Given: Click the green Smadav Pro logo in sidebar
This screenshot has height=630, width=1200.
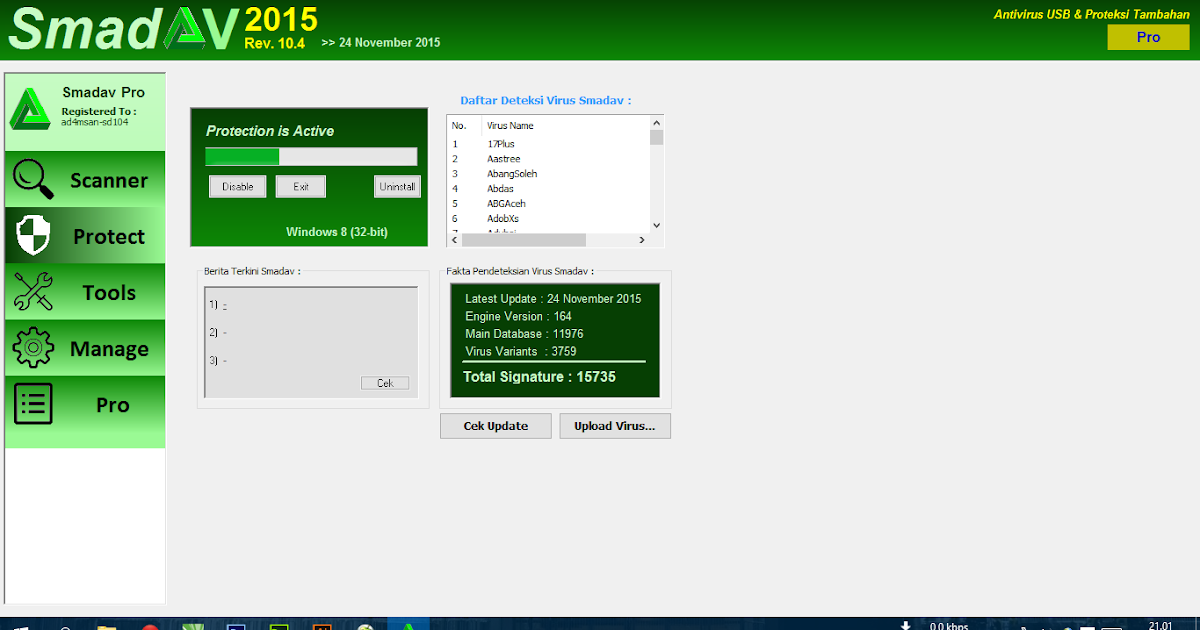Looking at the screenshot, I should point(30,109).
